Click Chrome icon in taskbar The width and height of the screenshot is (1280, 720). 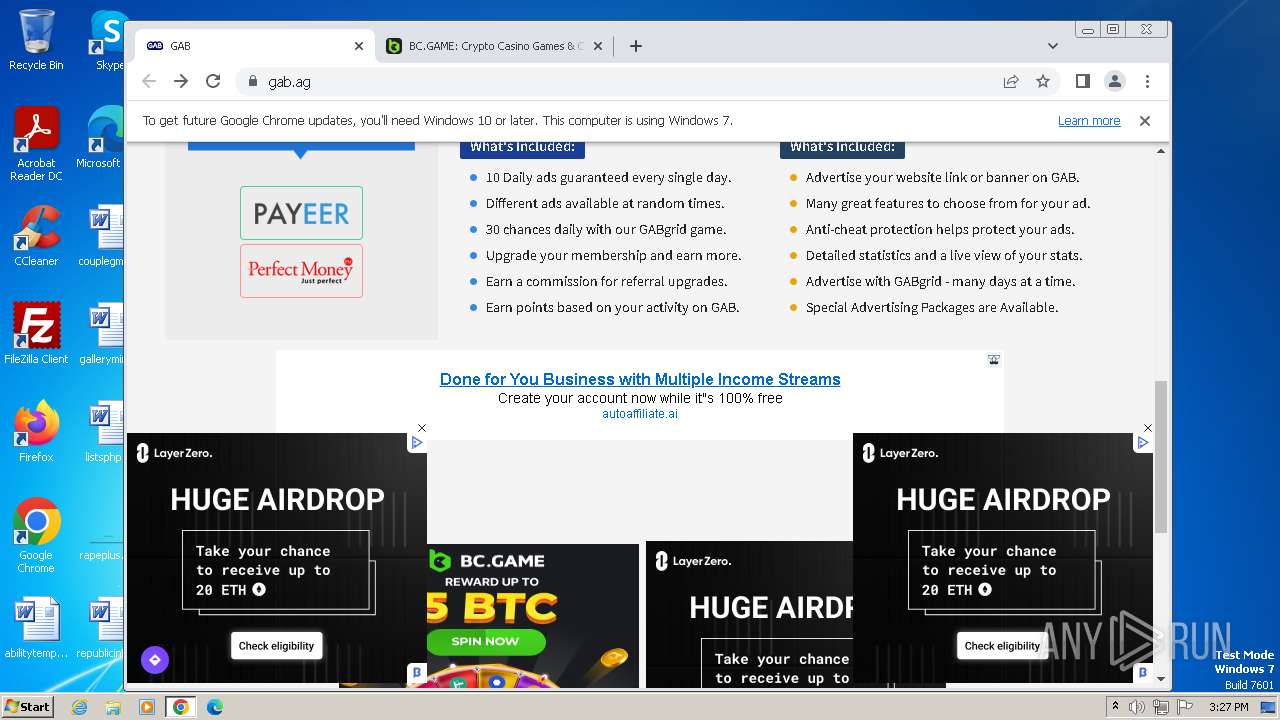(x=181, y=707)
